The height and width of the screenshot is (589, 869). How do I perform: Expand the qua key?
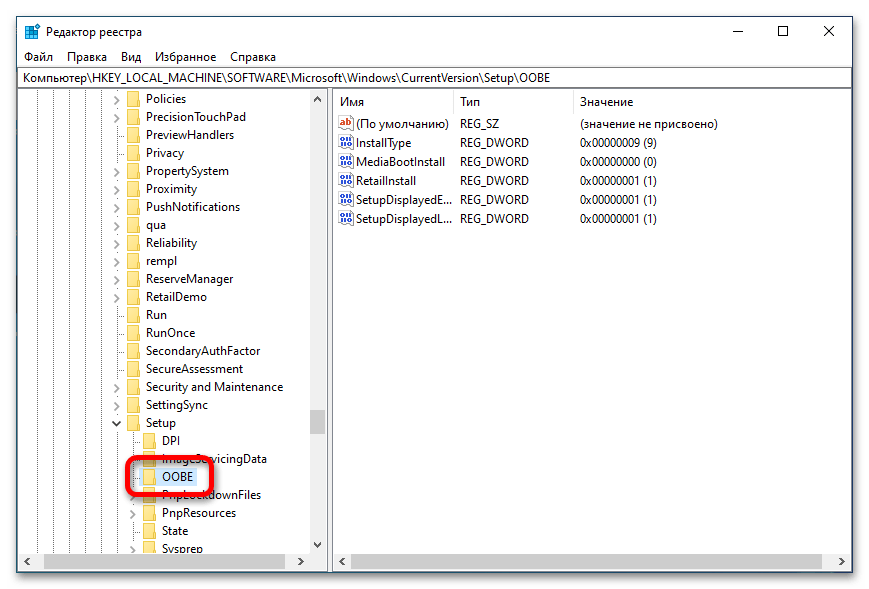pos(116,227)
